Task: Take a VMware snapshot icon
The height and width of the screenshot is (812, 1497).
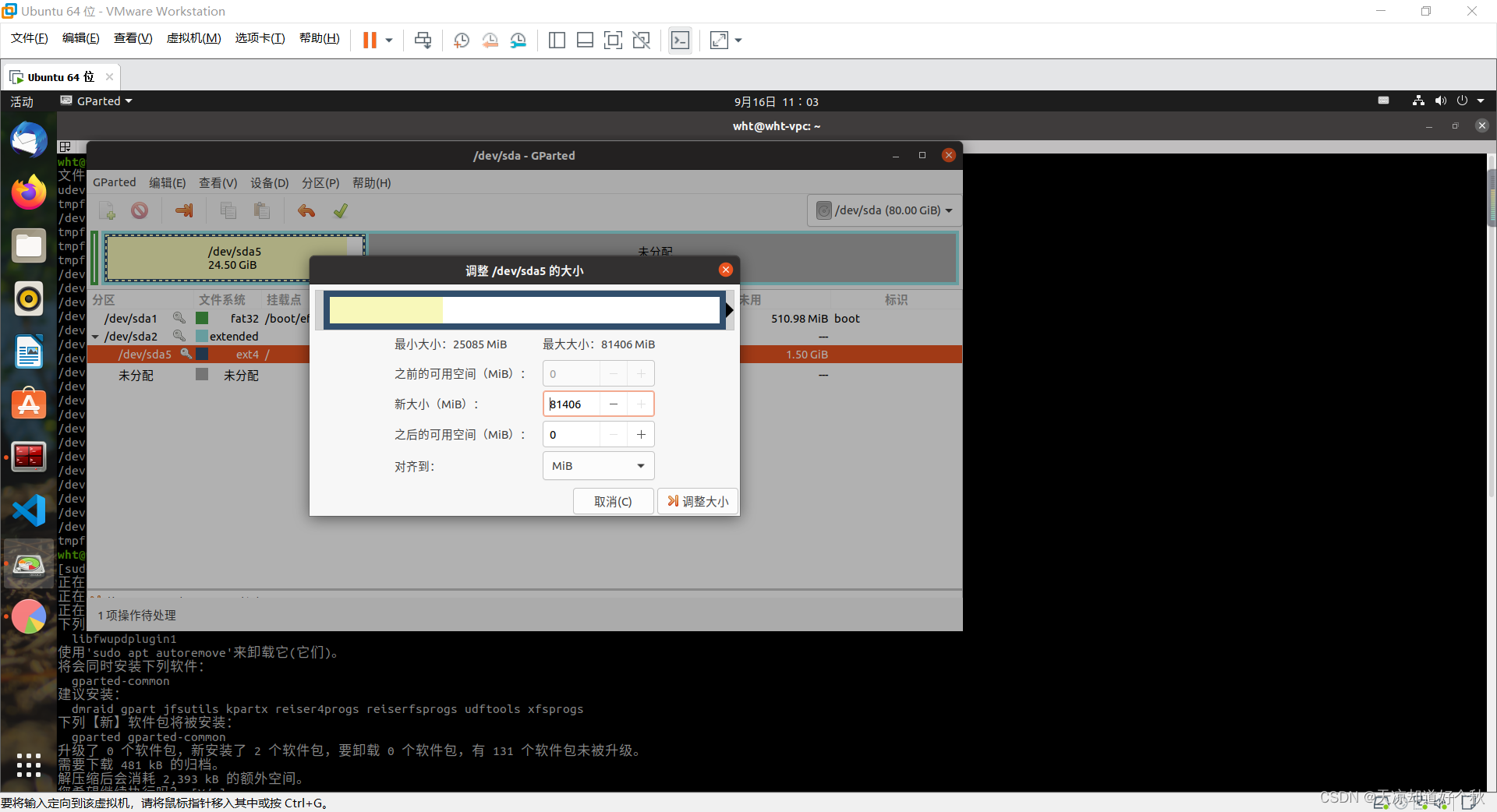Action: point(461,40)
